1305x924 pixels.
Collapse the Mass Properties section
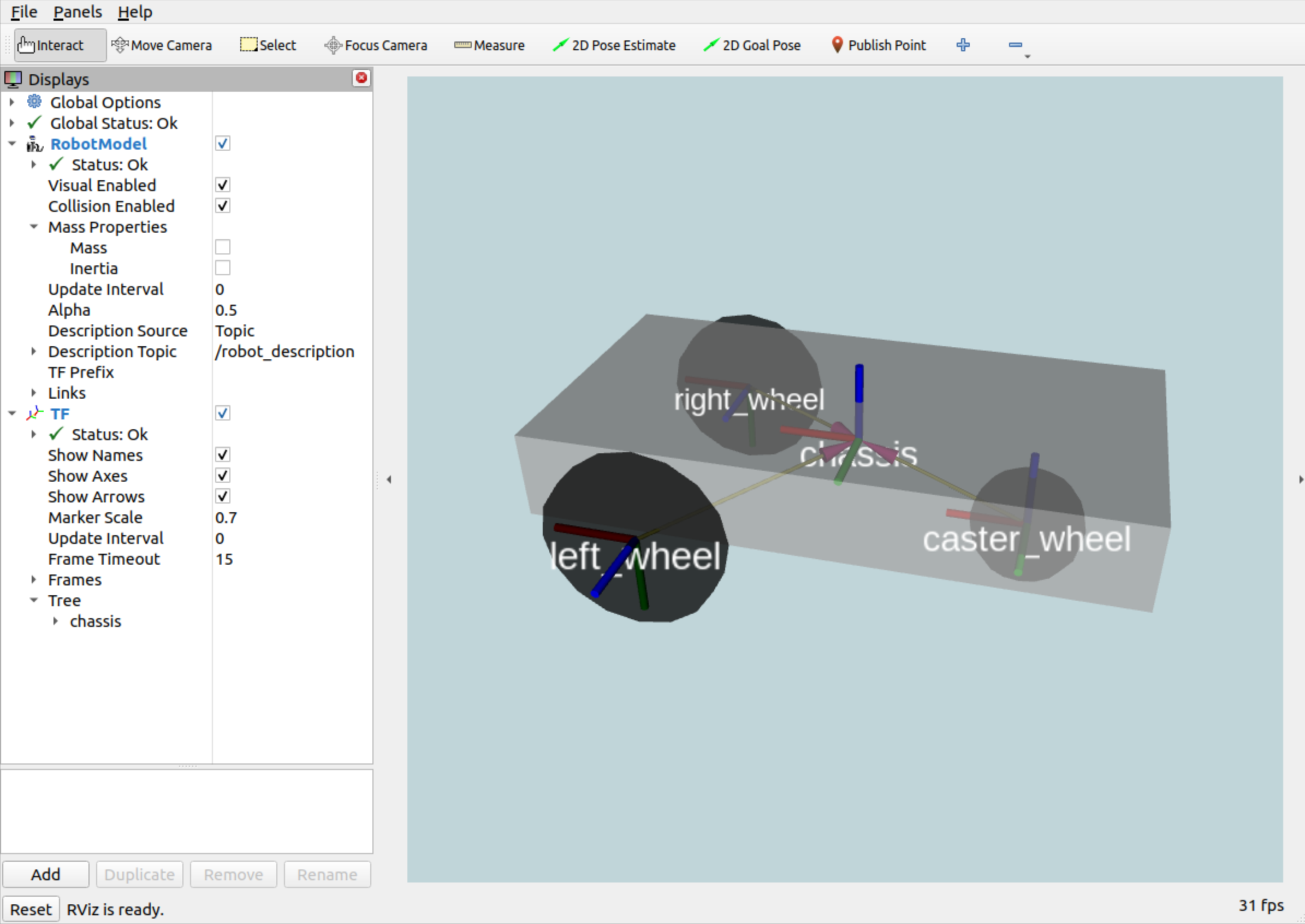33,227
